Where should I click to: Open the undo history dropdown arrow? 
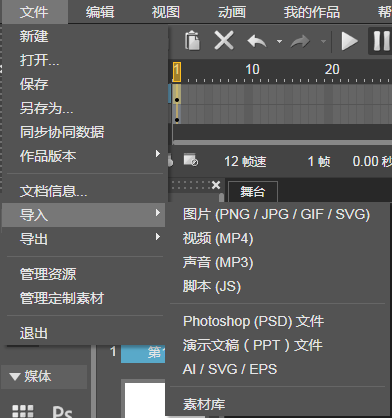279,42
